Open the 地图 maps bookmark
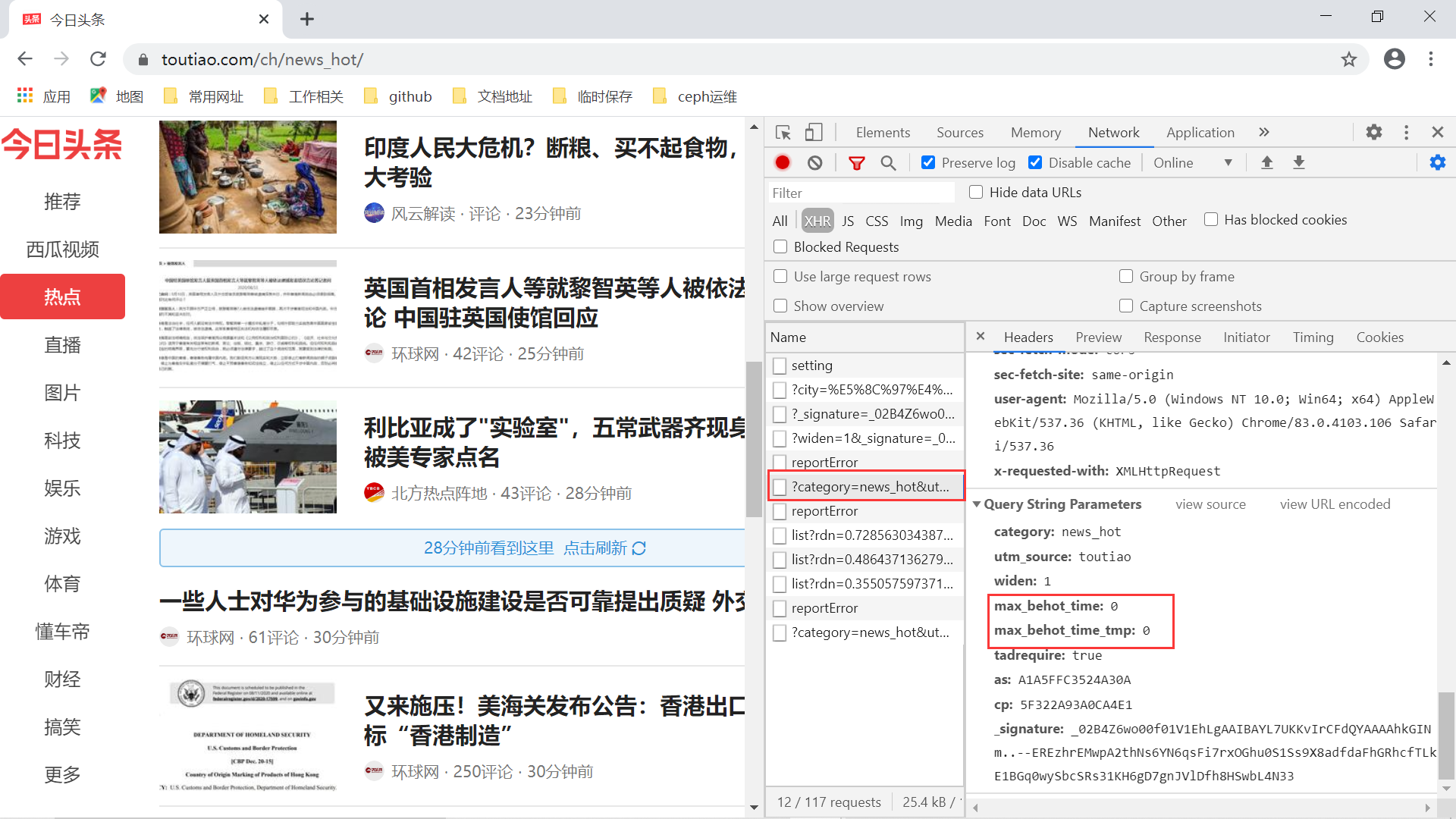The width and height of the screenshot is (1456, 819). 117,96
